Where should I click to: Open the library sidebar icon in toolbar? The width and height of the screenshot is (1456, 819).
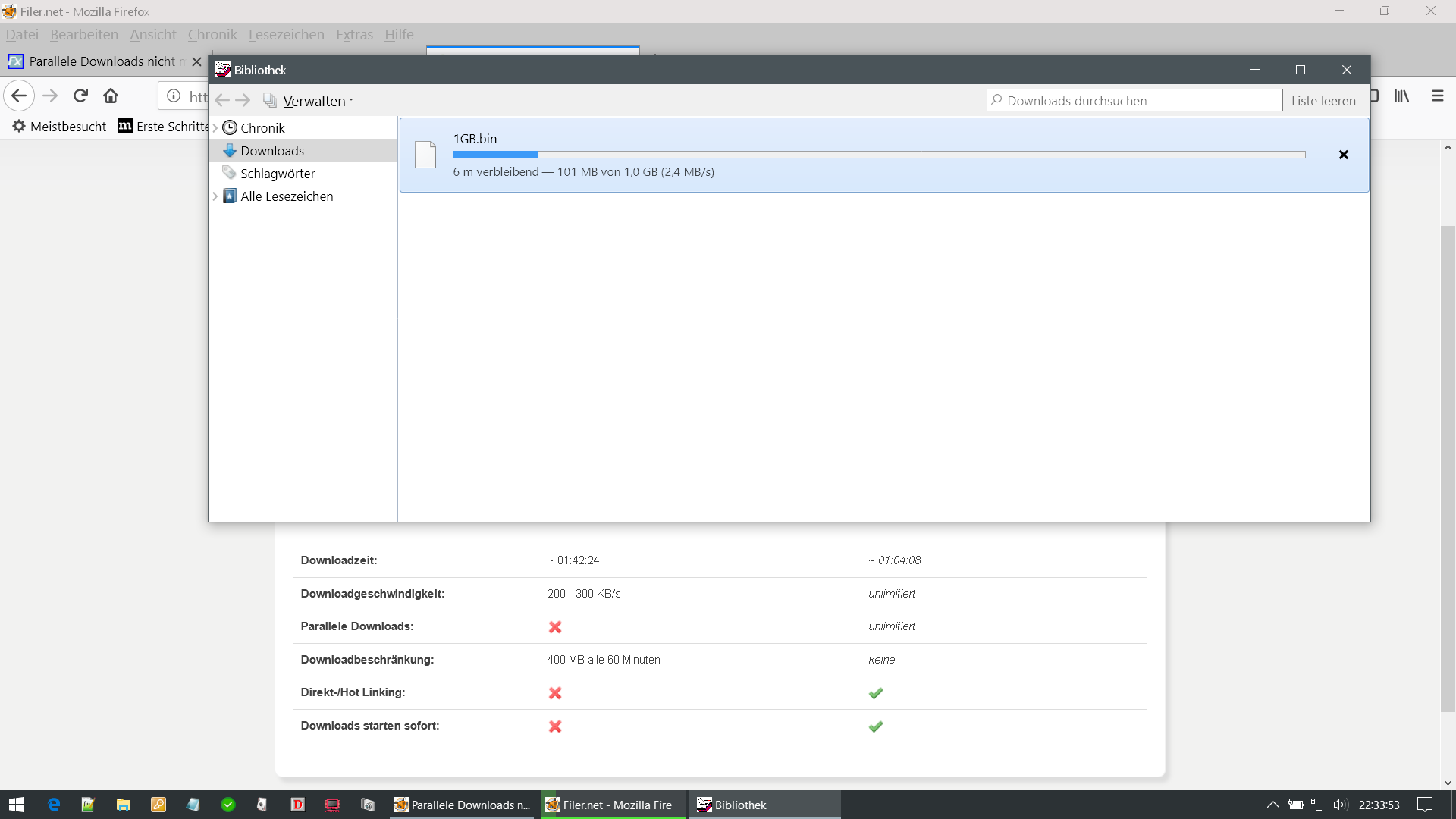pos(1401,96)
